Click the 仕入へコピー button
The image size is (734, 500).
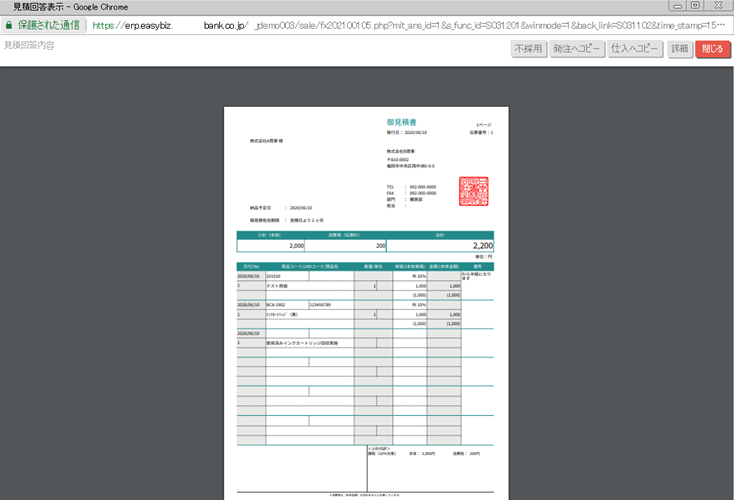(635, 49)
